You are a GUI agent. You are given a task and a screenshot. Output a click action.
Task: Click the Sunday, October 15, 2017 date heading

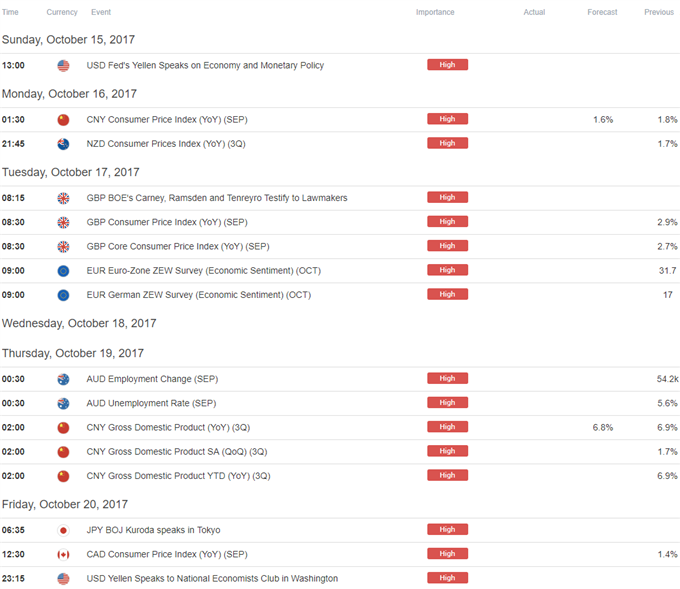(x=69, y=40)
